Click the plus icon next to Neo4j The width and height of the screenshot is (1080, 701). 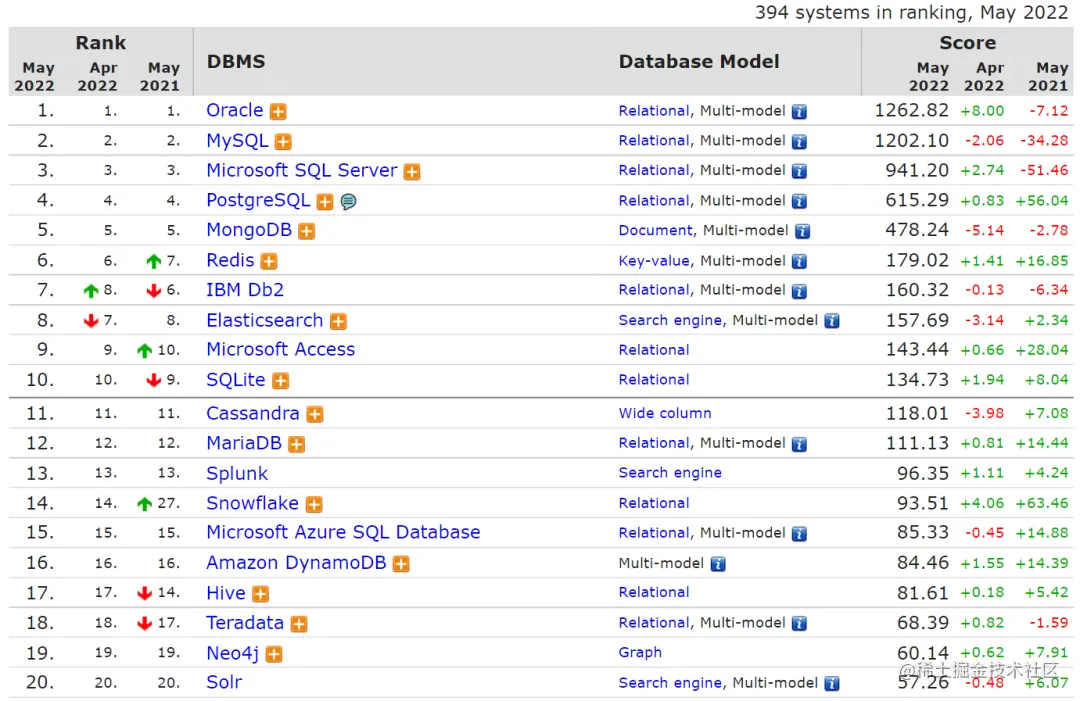[274, 655]
